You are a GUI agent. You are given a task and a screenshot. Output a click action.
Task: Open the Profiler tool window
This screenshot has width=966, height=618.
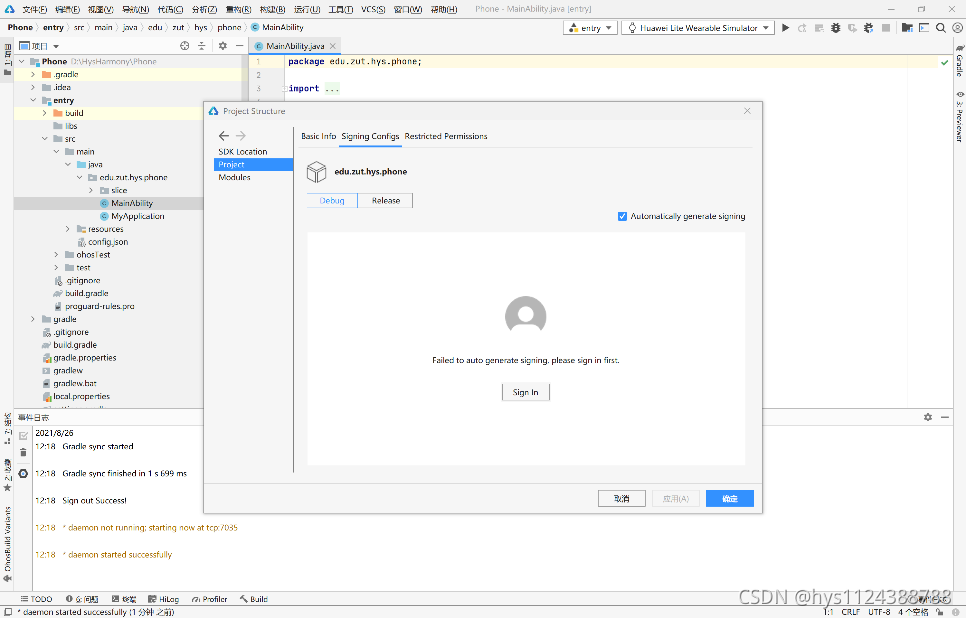(x=209, y=599)
